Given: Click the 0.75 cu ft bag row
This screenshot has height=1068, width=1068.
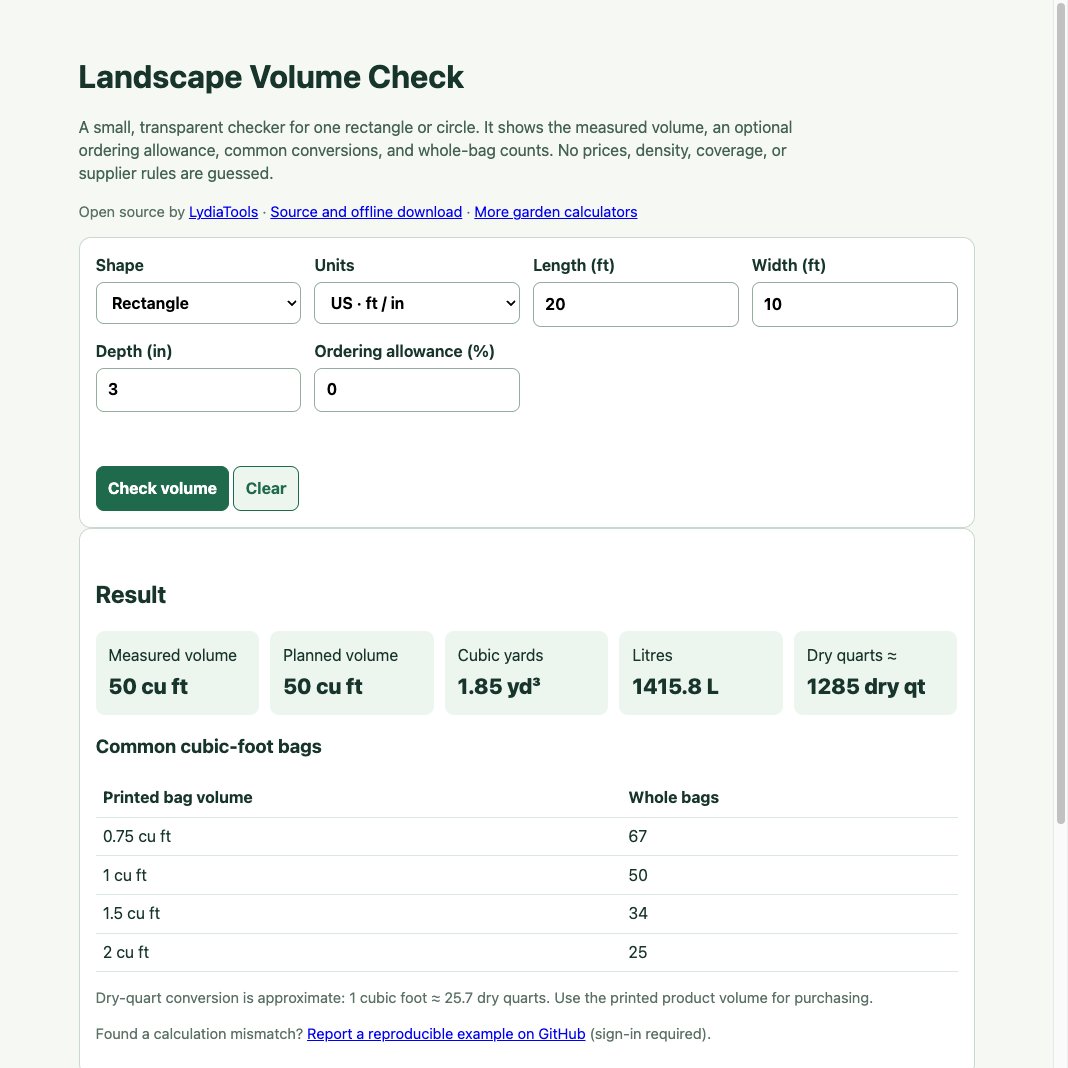Looking at the screenshot, I should [527, 836].
